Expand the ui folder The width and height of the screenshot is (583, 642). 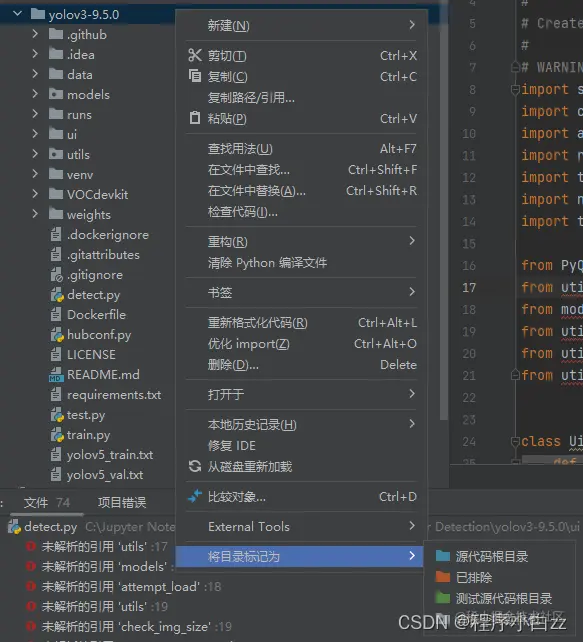point(35,134)
